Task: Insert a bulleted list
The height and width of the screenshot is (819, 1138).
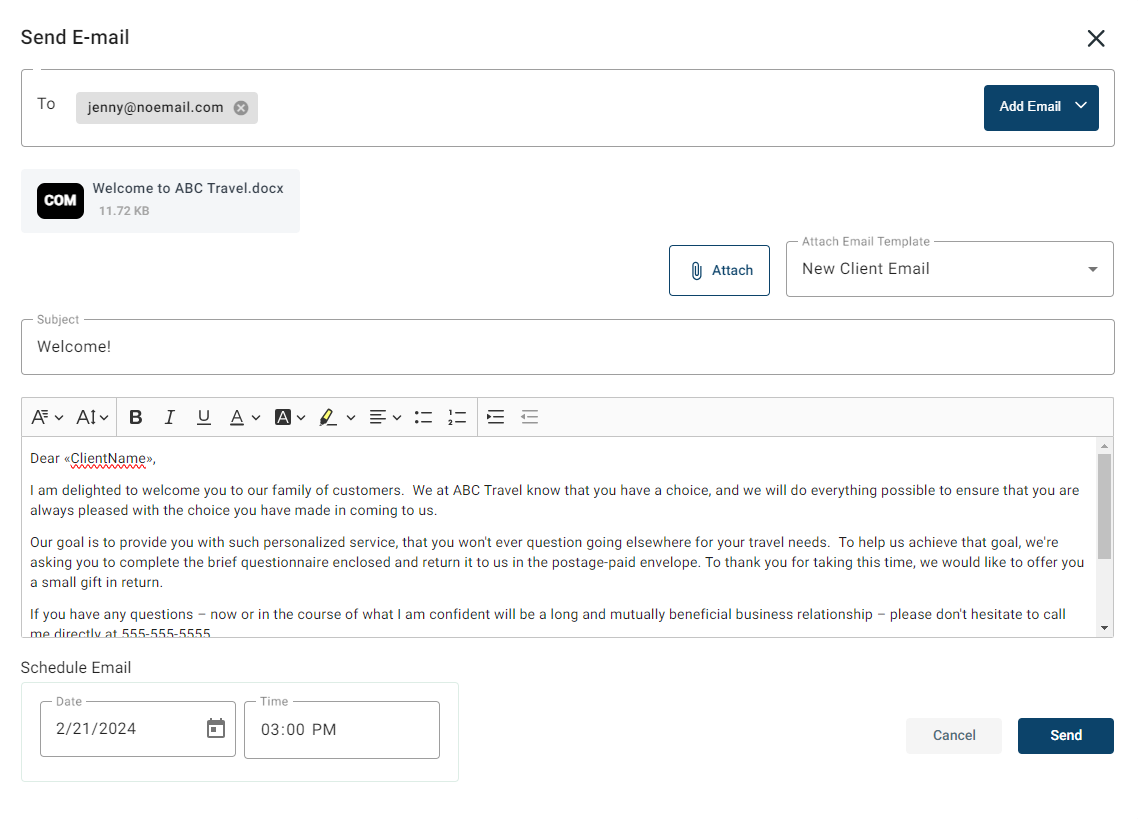Action: 423,417
